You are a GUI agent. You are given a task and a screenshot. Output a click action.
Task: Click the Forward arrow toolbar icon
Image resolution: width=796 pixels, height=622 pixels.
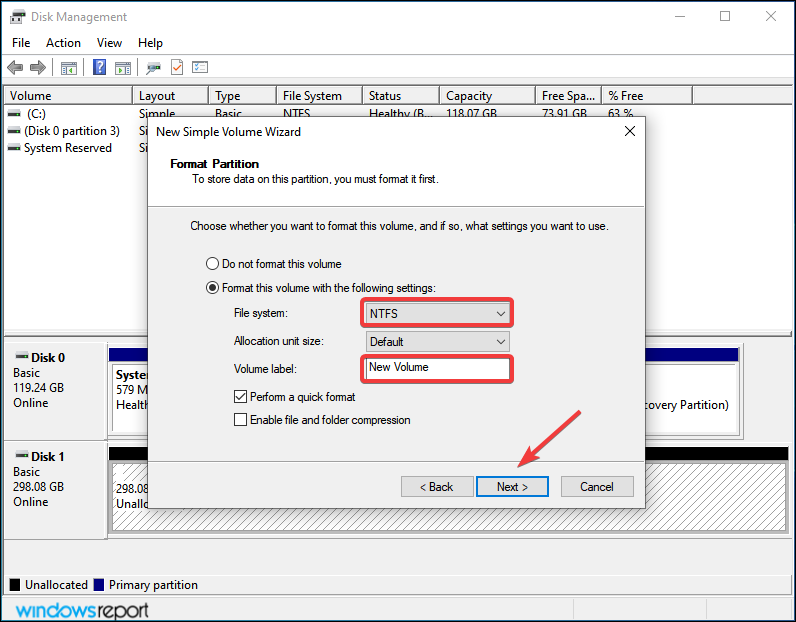point(38,67)
